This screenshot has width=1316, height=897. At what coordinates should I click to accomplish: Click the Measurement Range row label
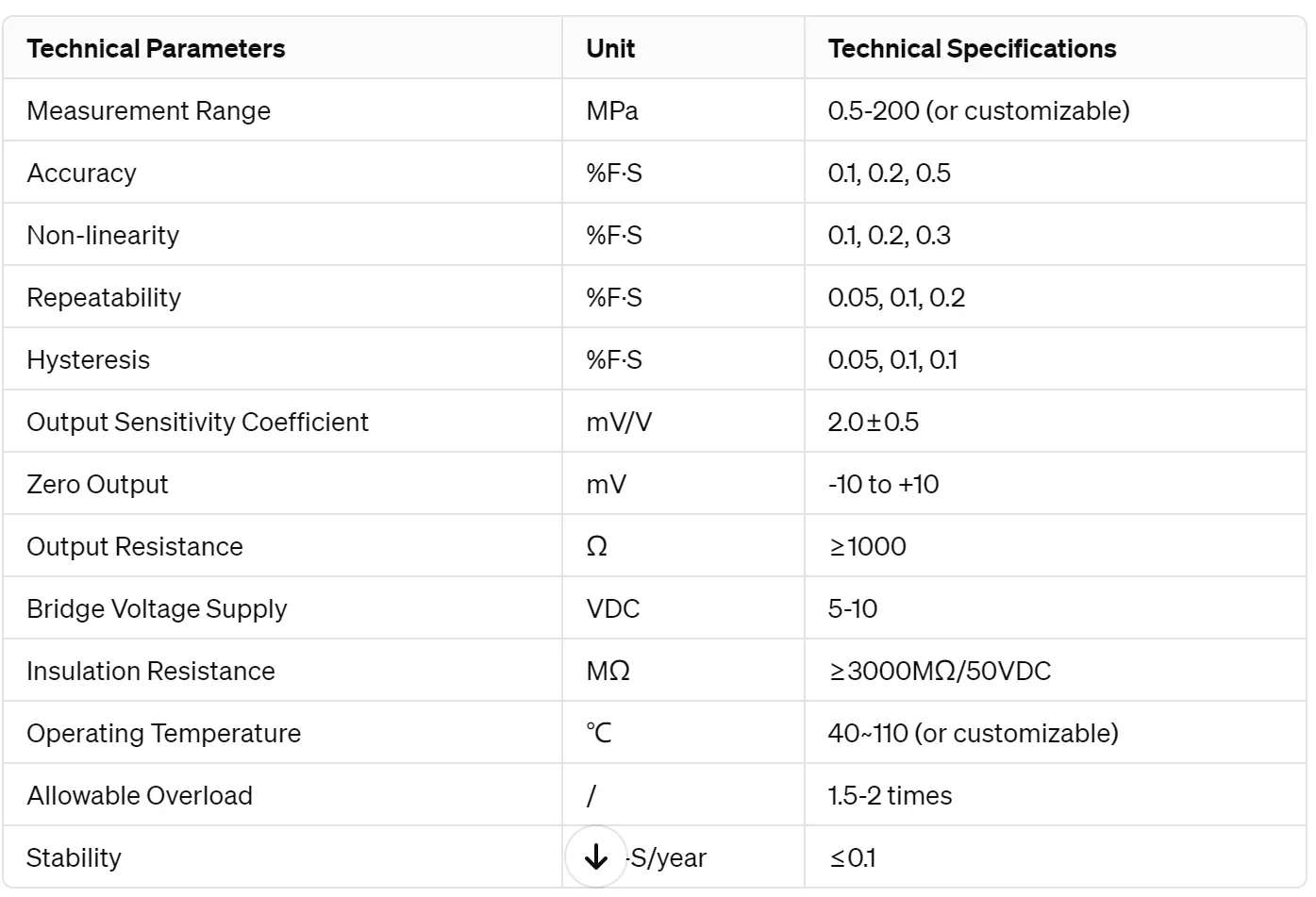pos(149,111)
